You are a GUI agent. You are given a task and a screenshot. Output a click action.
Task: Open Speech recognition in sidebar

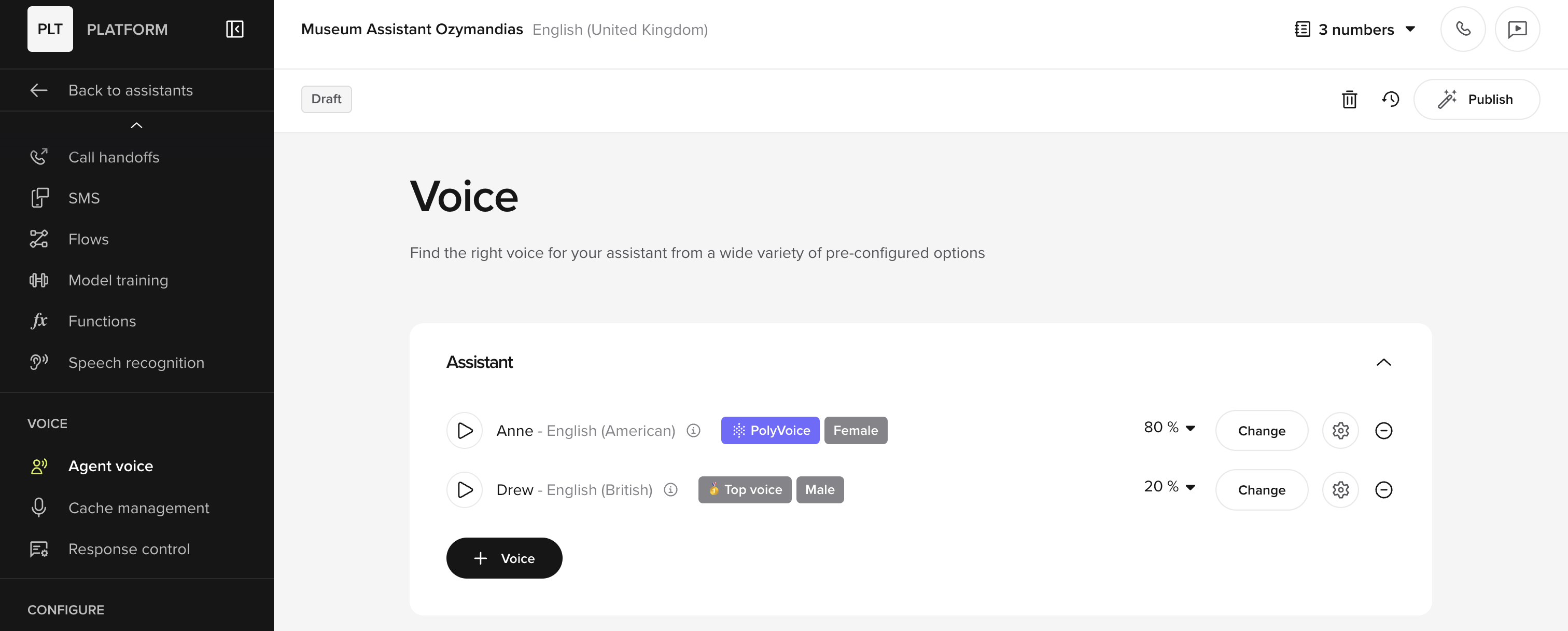pyautogui.click(x=136, y=362)
